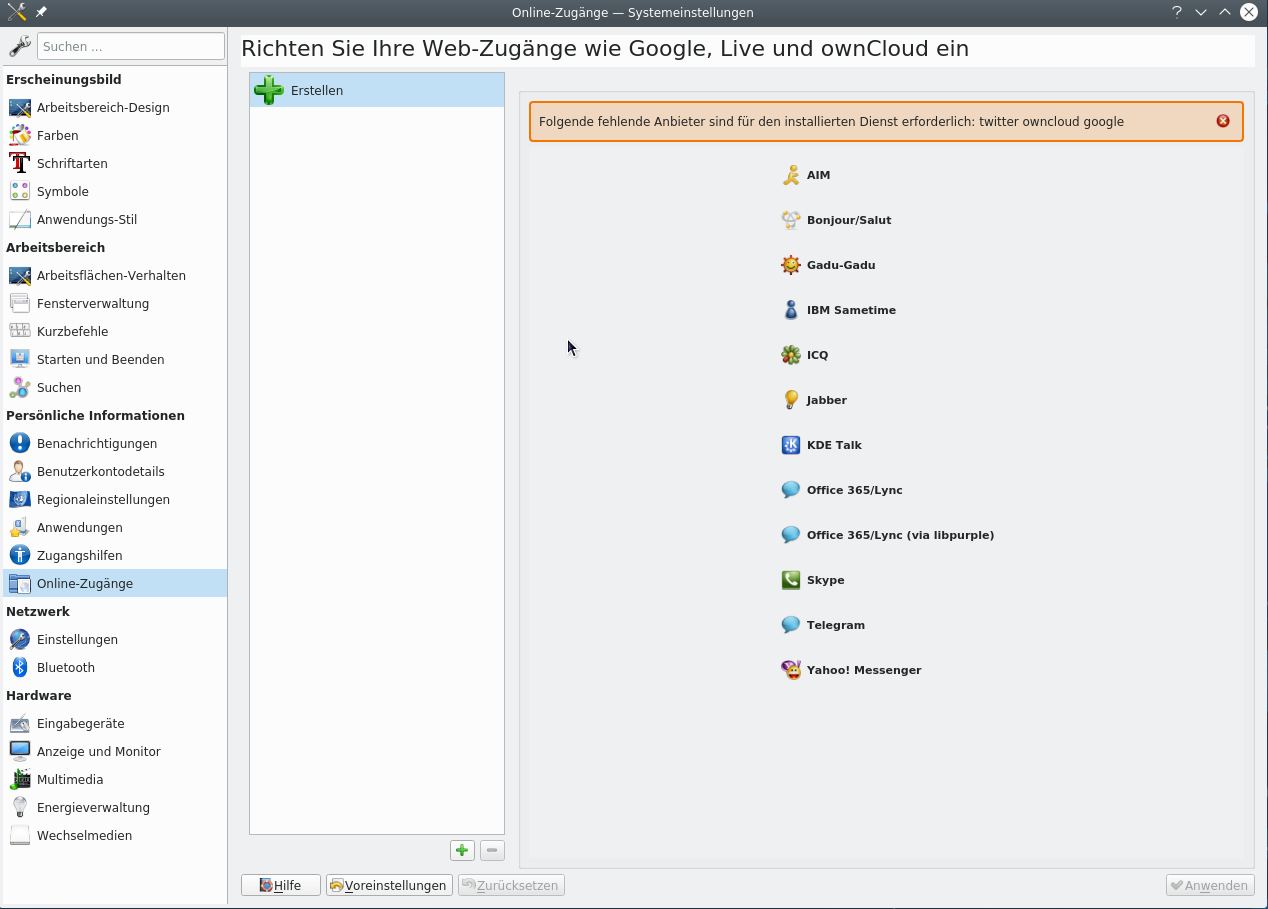Open Benachrichtigungen settings

115,443
